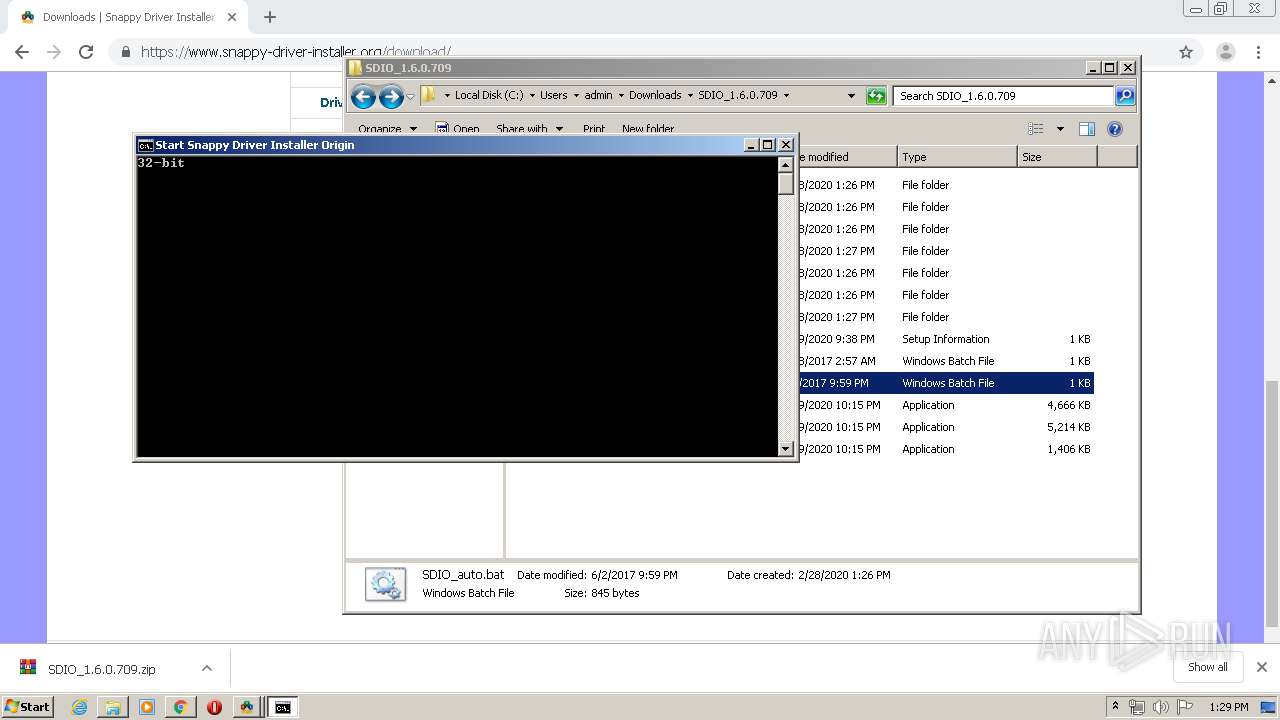Click the console scrollbar up arrow

click(x=785, y=164)
